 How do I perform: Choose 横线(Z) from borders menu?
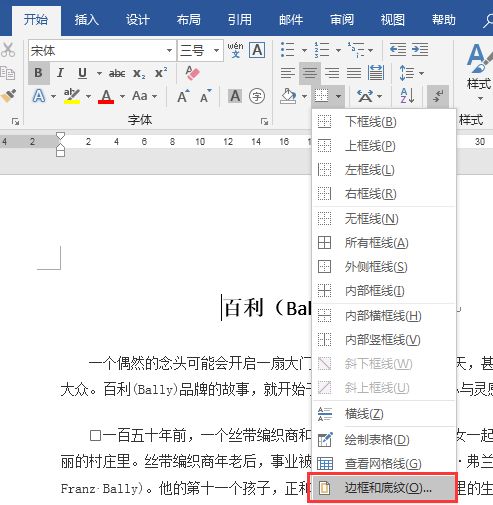pyautogui.click(x=384, y=414)
